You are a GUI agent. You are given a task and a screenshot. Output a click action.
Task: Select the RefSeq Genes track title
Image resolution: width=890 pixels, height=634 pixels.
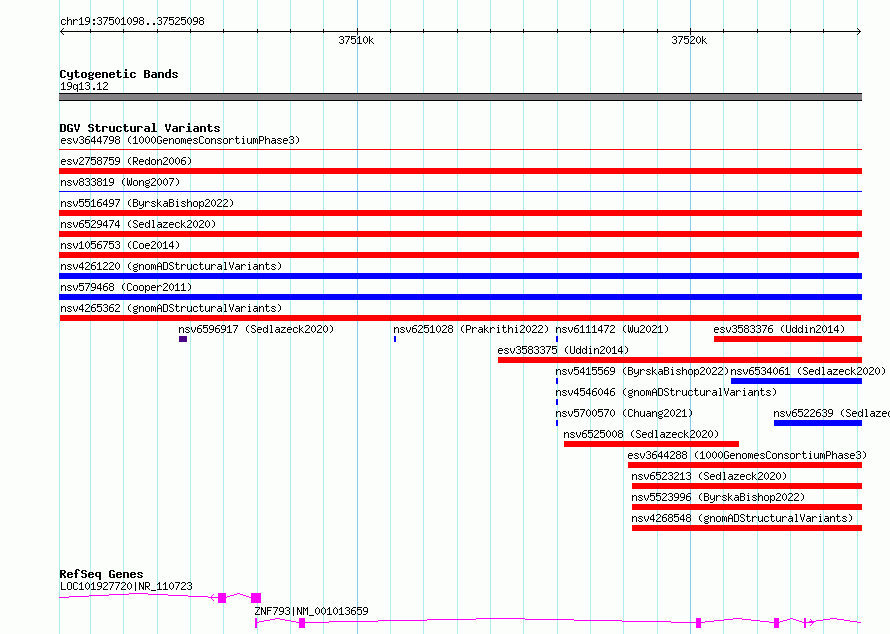pos(101,574)
